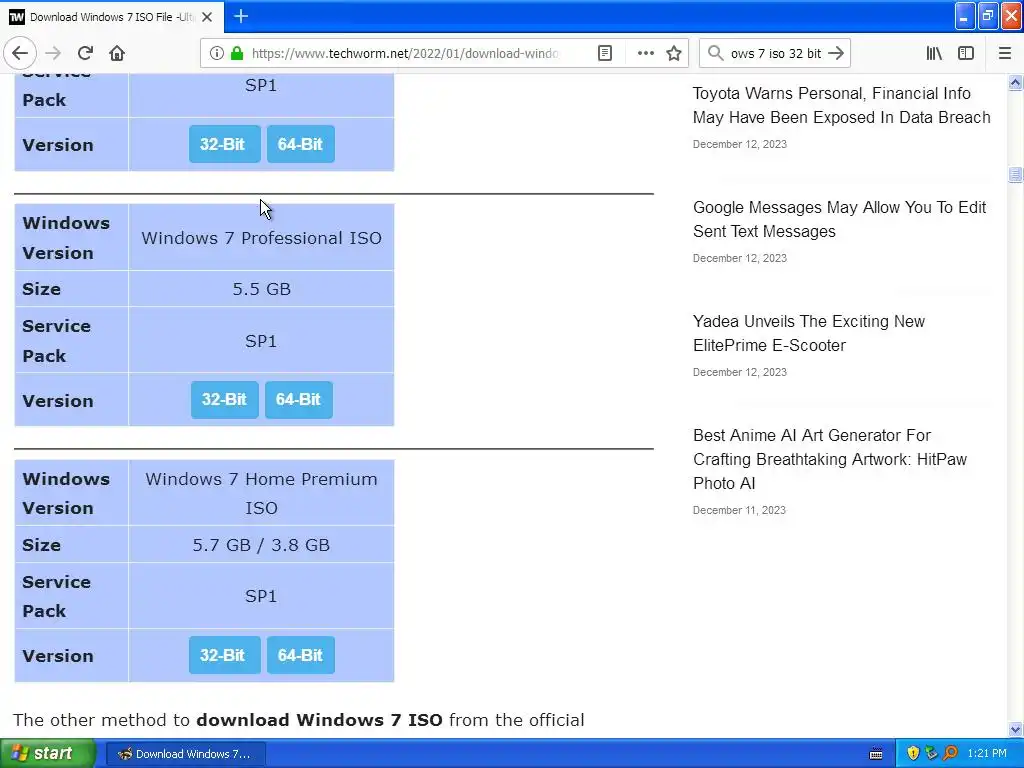The height and width of the screenshot is (768, 1024).
Task: Click the forward navigation arrow
Action: [x=53, y=54]
